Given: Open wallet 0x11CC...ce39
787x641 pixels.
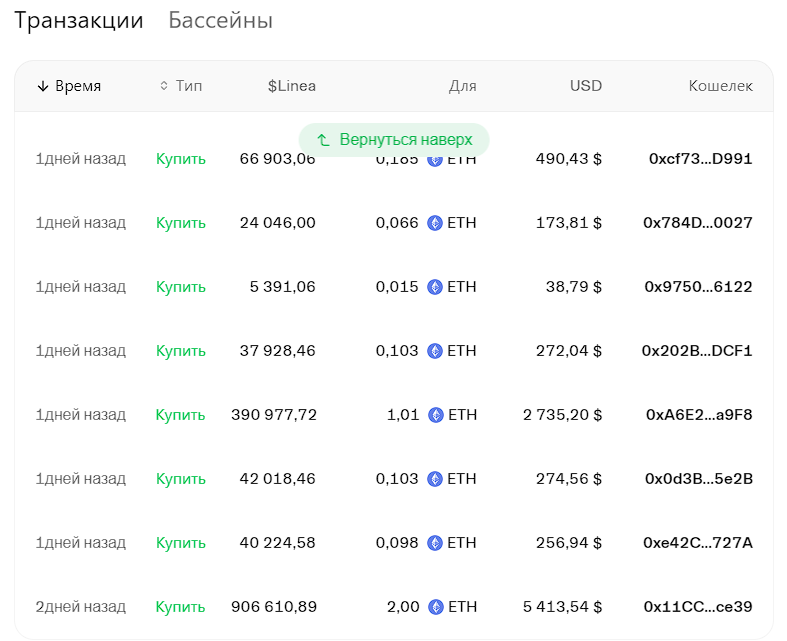Looking at the screenshot, I should pyautogui.click(x=697, y=607).
